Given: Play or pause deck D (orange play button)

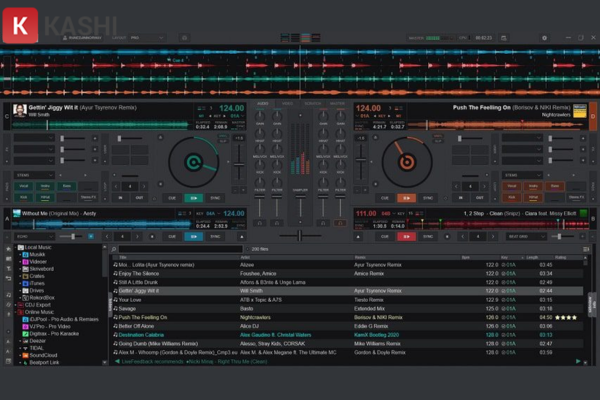Looking at the screenshot, I should pos(406,198).
